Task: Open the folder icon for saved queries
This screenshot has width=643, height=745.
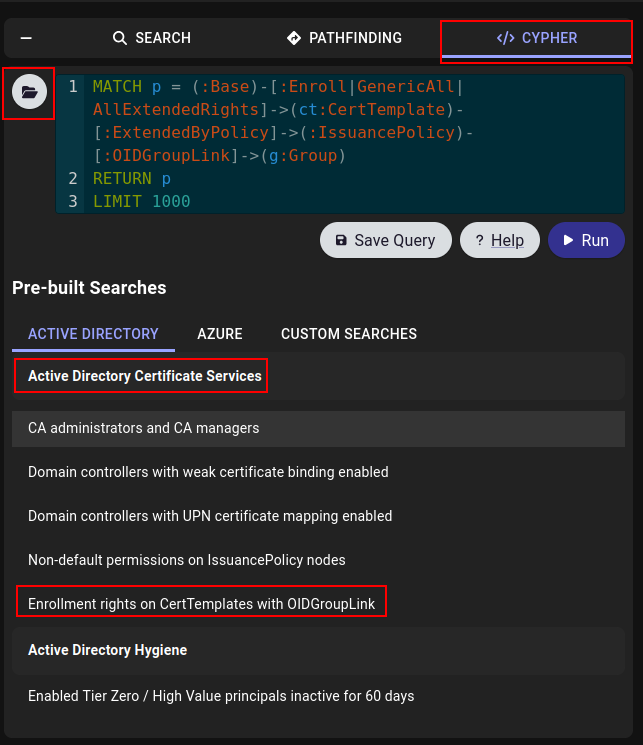Action: [x=29, y=92]
